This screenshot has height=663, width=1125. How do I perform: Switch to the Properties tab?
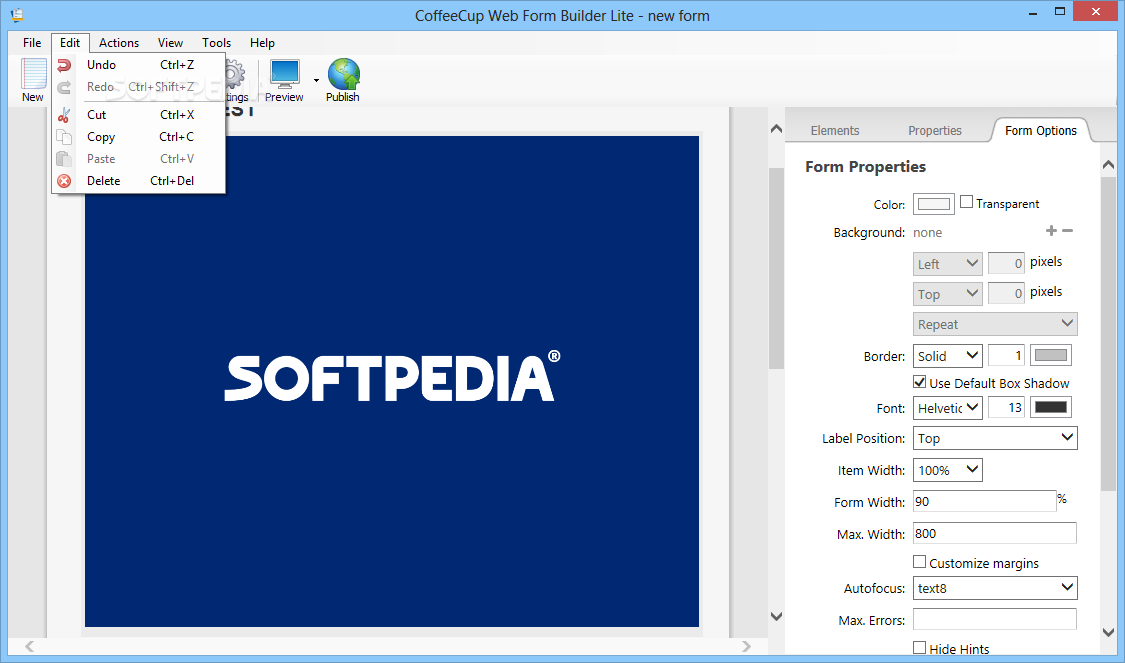pos(934,131)
